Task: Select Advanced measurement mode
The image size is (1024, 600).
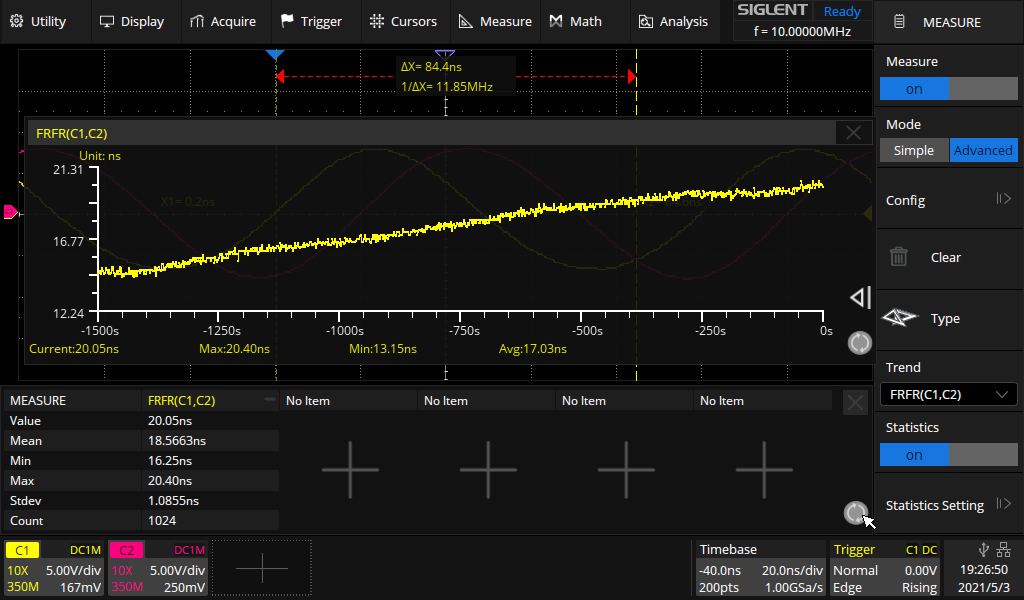Action: 983,150
